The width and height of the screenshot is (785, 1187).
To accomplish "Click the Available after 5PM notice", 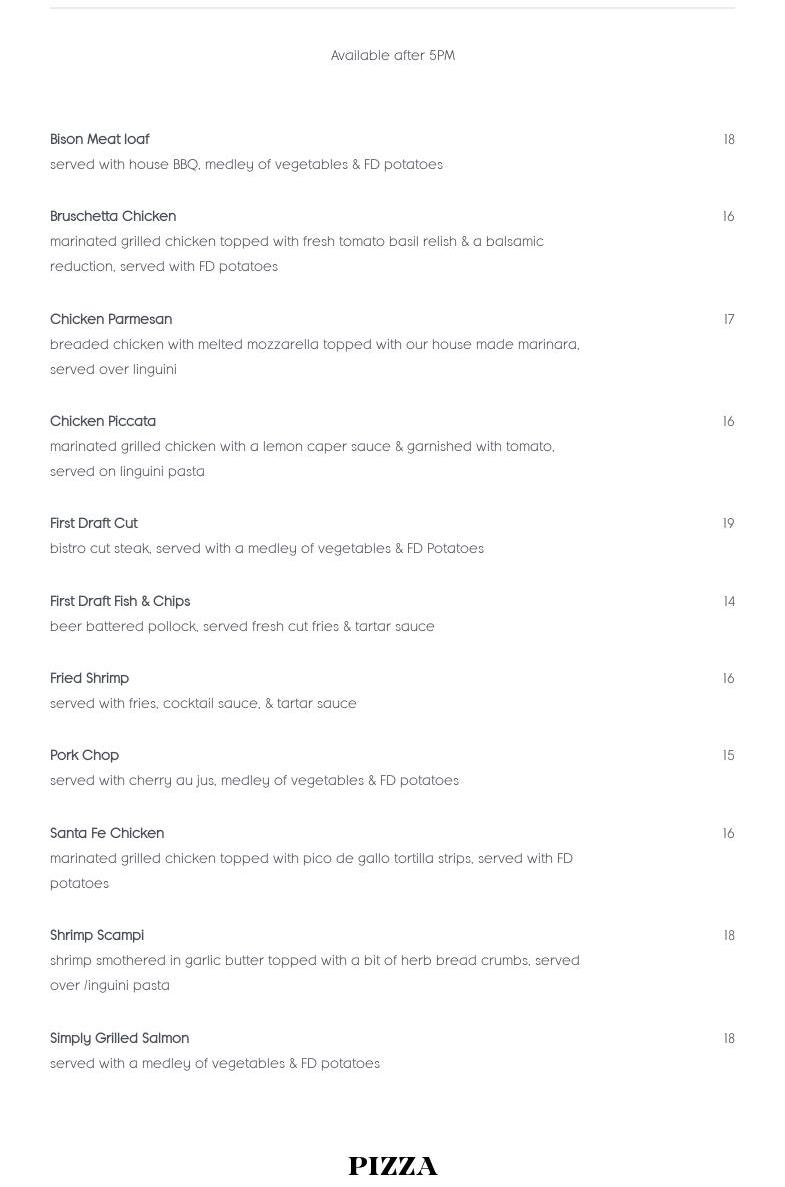I will click(393, 56).
